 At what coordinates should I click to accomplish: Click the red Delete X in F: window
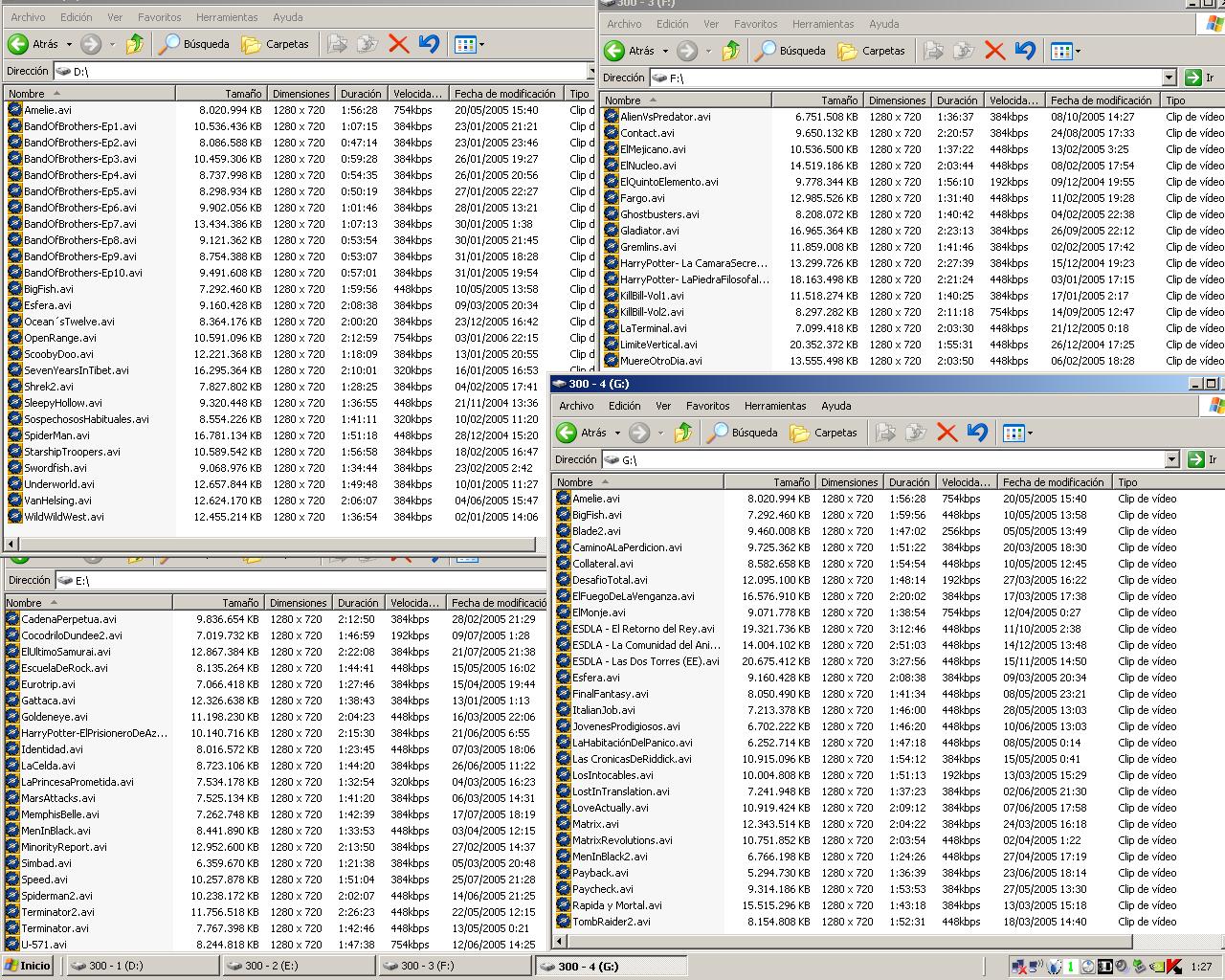(995, 51)
